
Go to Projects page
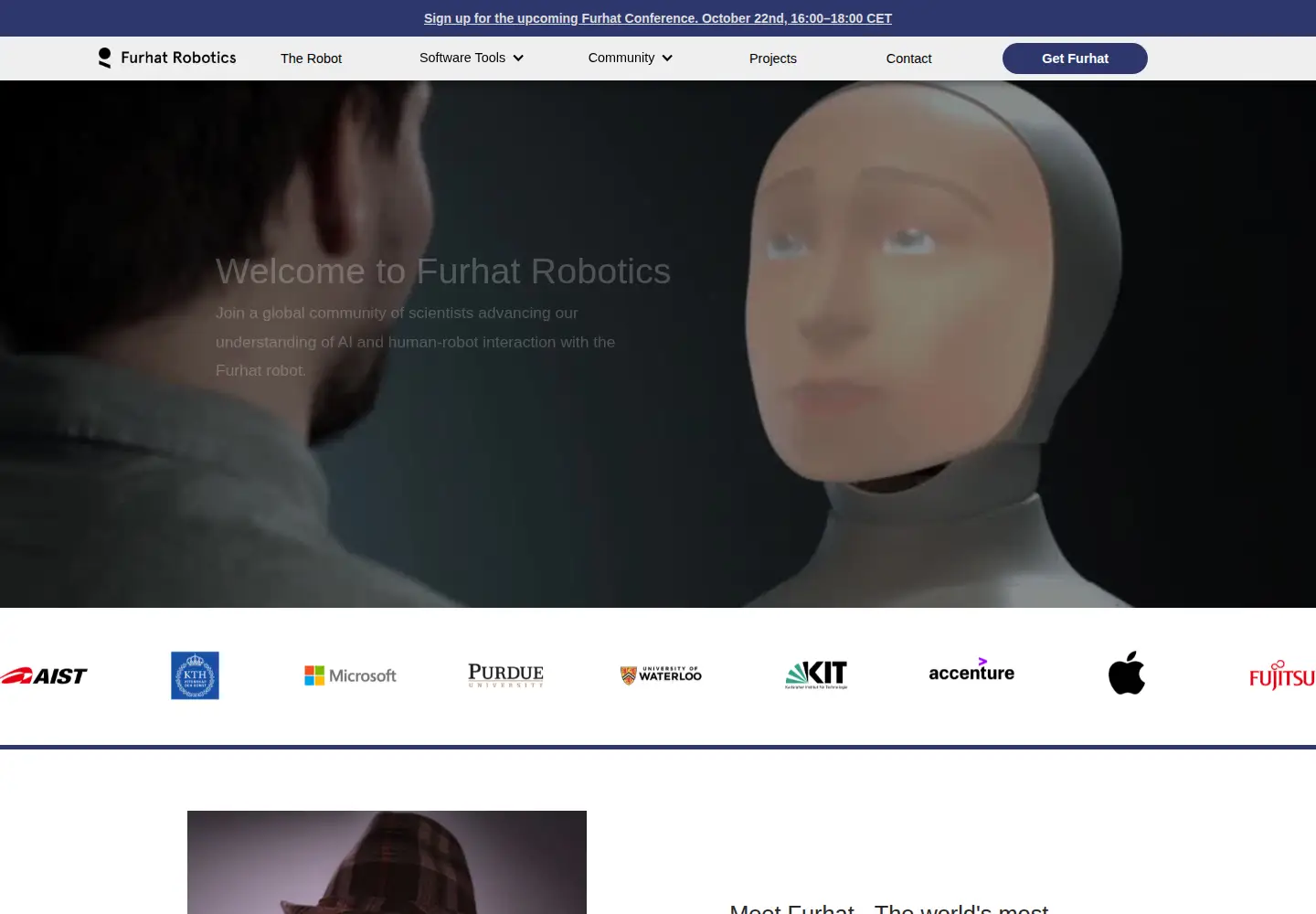pos(773,58)
